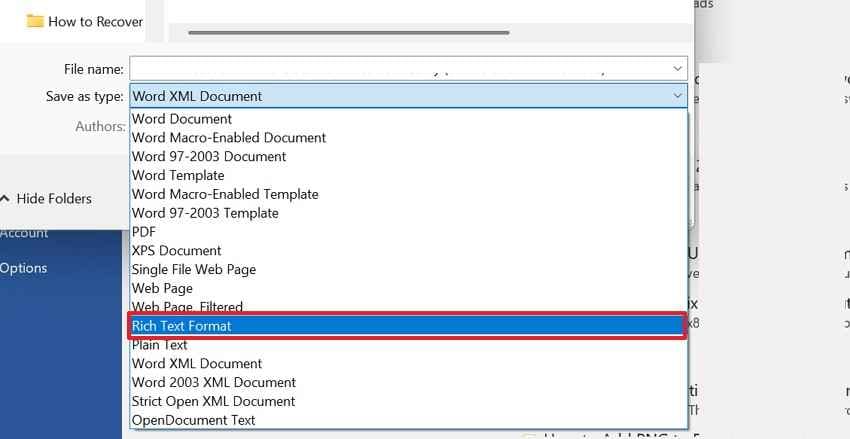This screenshot has width=850, height=439.
Task: Open the How to Recover folder
Action: click(85, 22)
